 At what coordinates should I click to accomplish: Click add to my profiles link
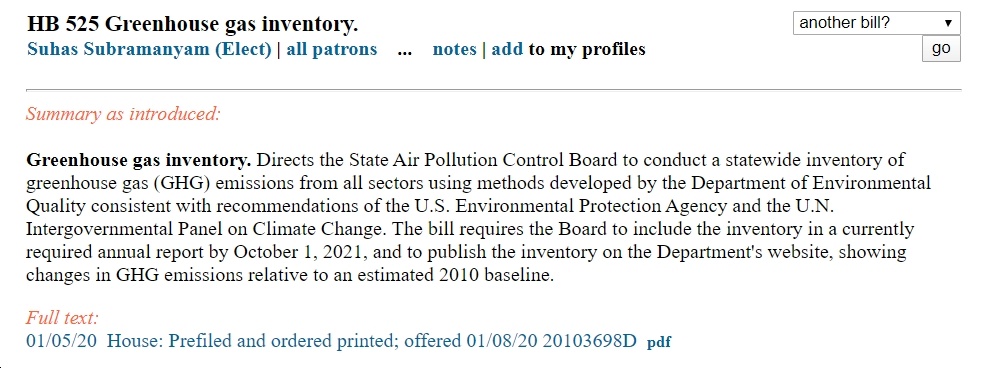tap(507, 49)
